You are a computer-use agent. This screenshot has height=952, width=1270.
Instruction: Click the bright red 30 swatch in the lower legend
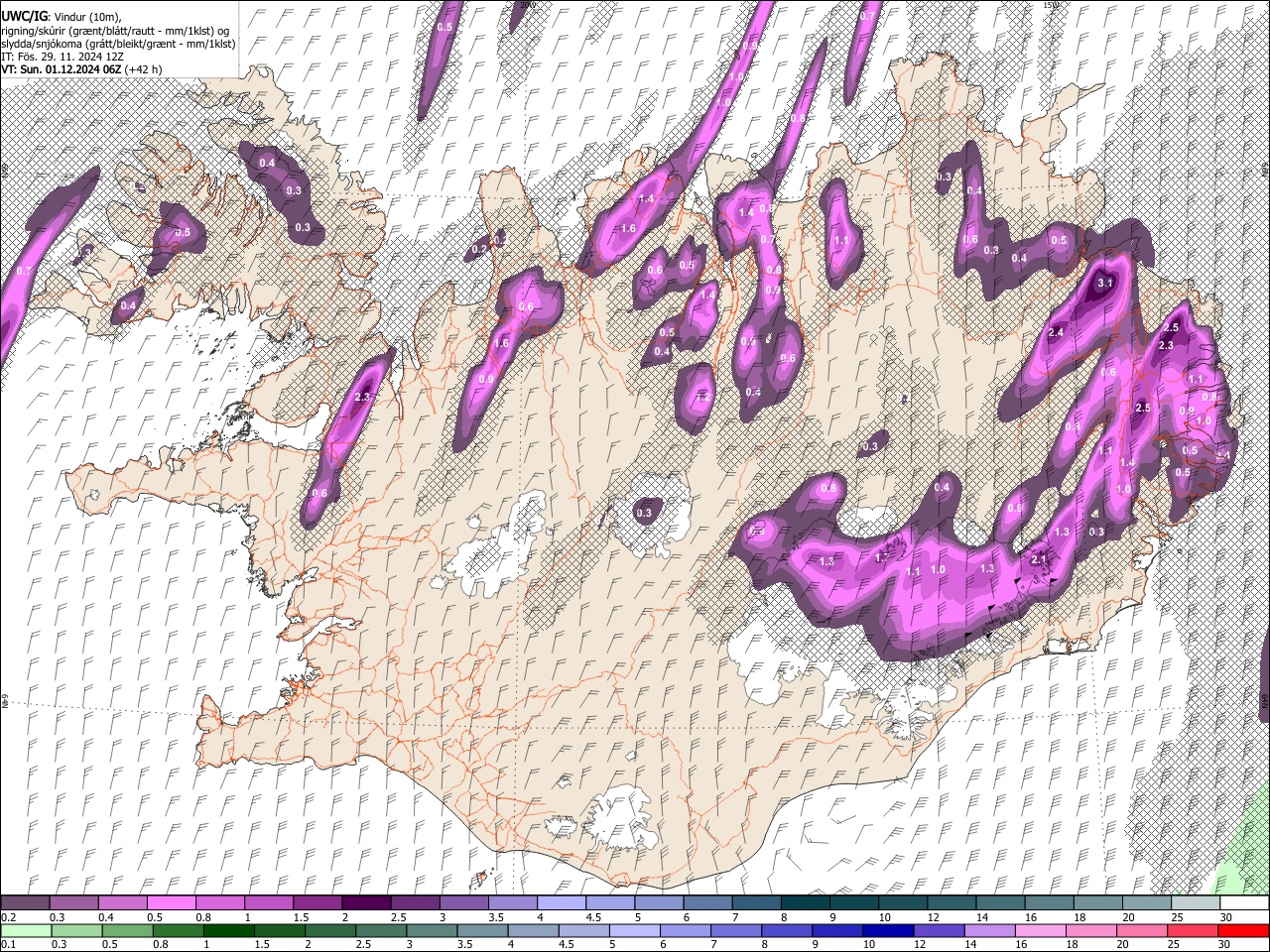click(x=1244, y=930)
